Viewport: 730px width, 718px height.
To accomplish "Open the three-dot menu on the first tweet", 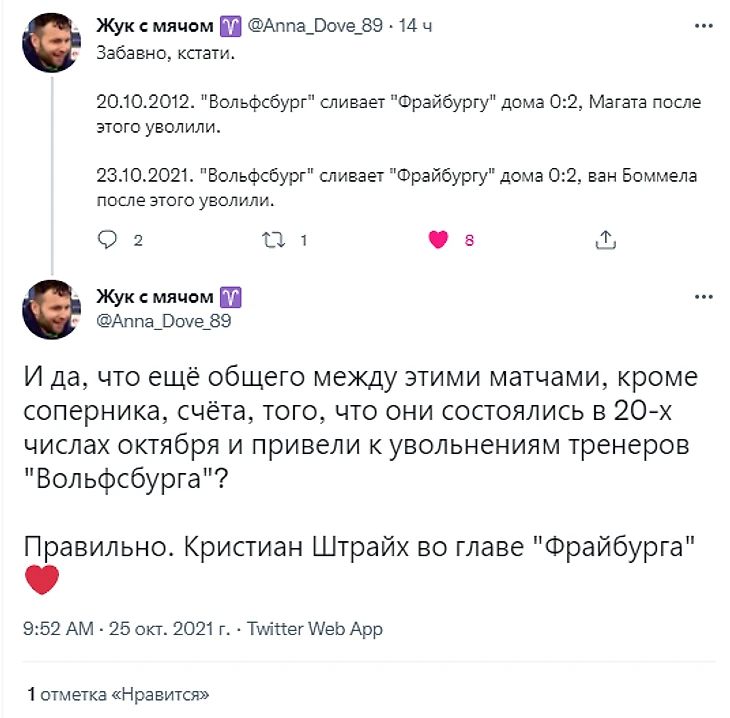I will (704, 28).
